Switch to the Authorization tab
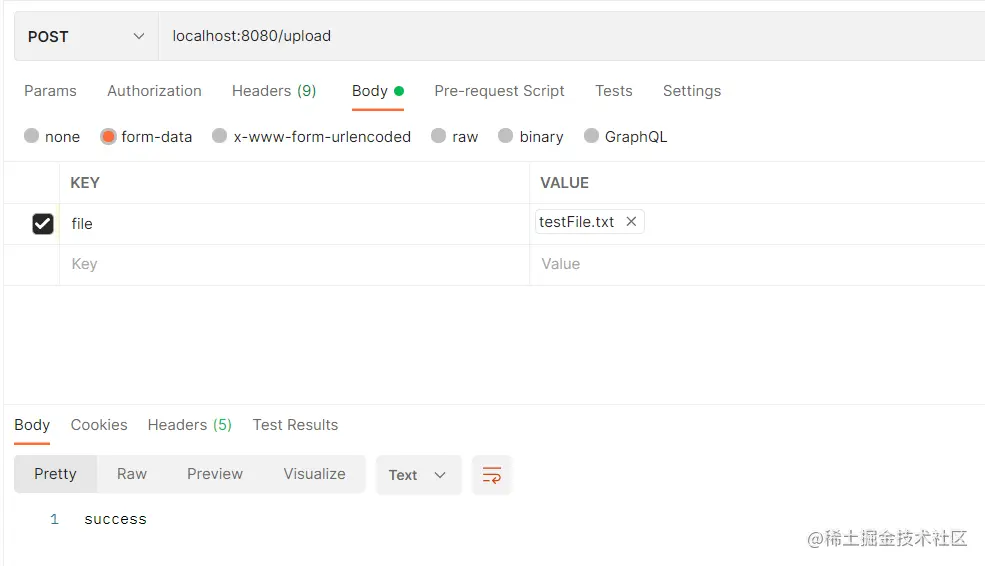The width and height of the screenshot is (985, 566). 155,91
